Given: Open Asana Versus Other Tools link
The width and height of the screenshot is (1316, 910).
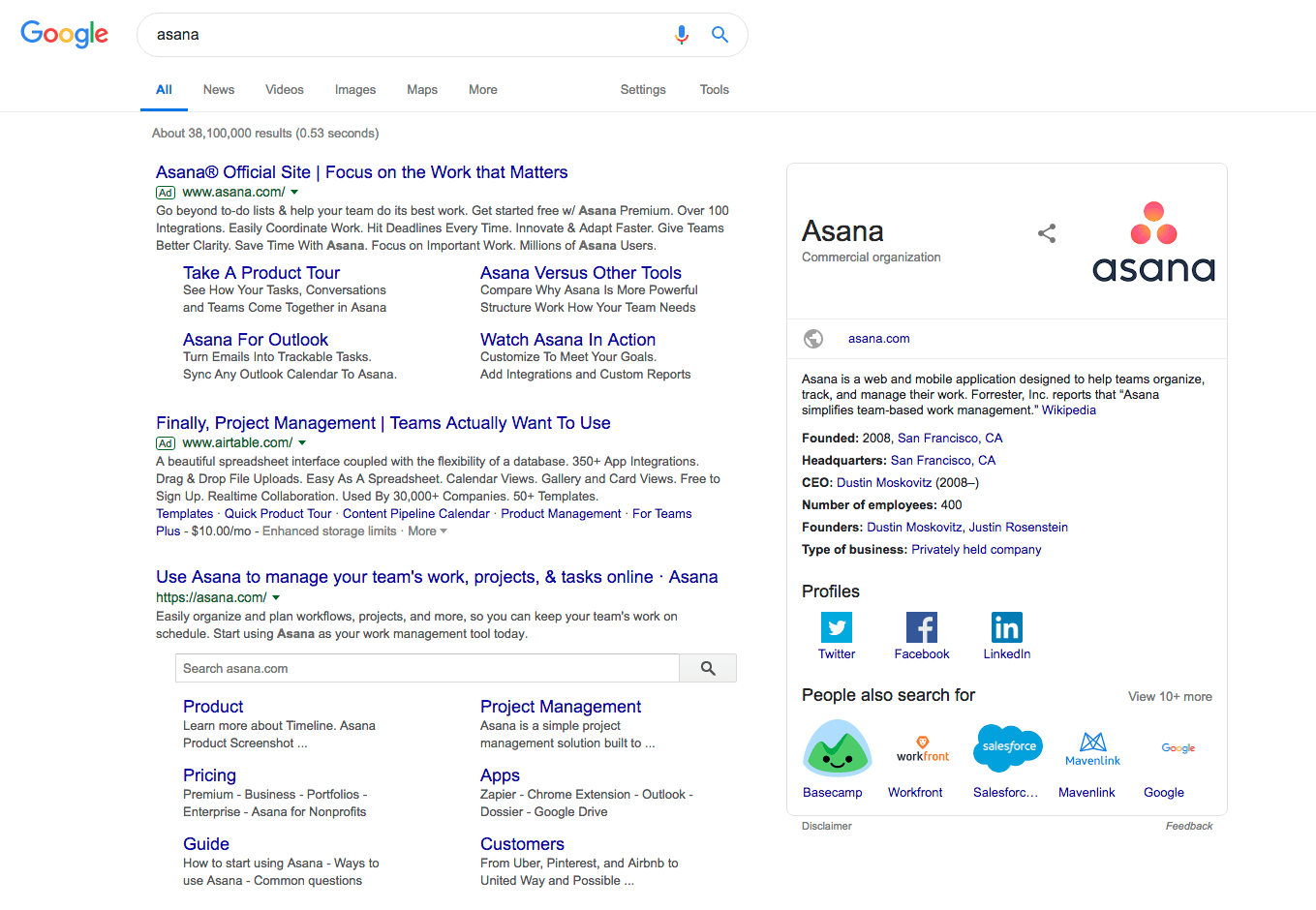Looking at the screenshot, I should click(581, 273).
